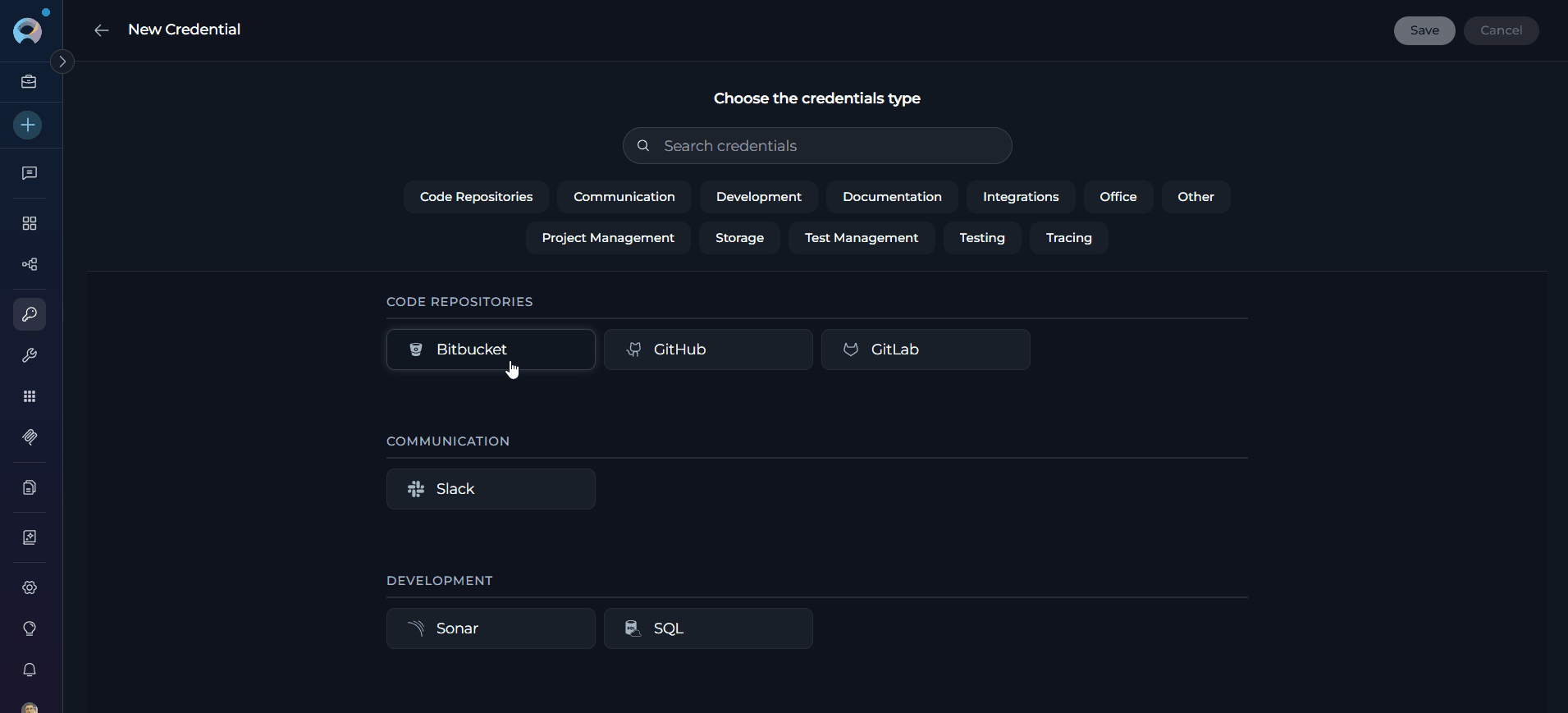Image resolution: width=1568 pixels, height=713 pixels.
Task: Open the user avatar at sidebar bottom
Action: point(30,707)
